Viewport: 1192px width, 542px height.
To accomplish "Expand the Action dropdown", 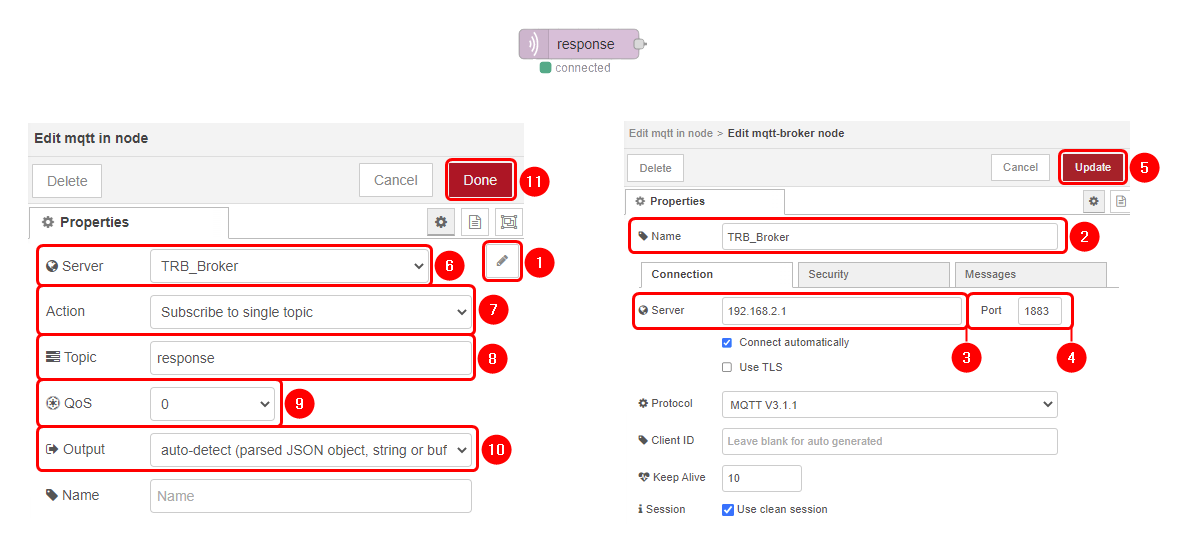I will [310, 312].
